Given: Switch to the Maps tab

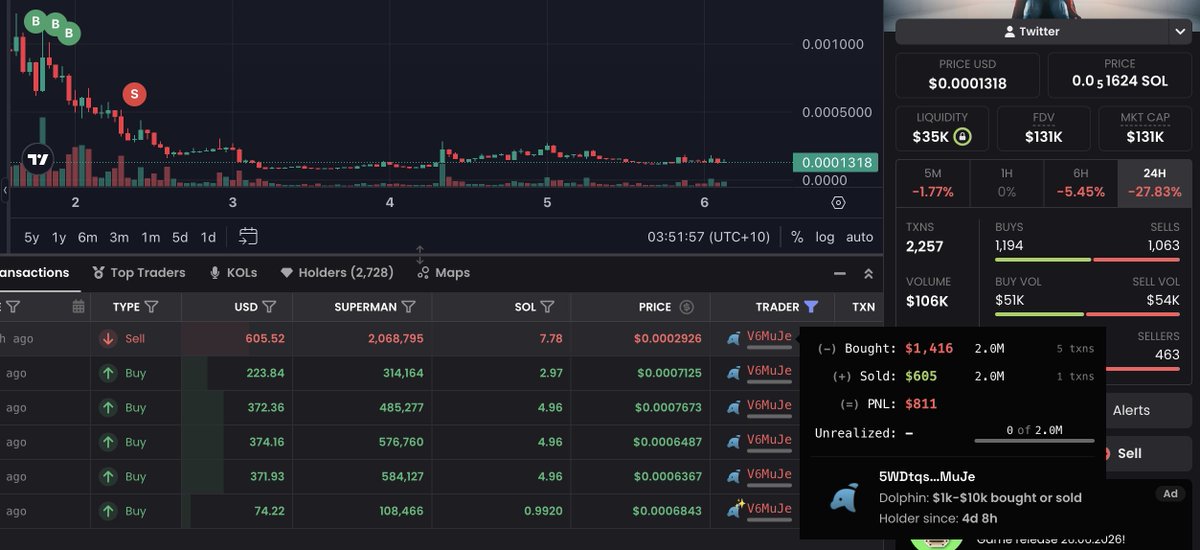Looking at the screenshot, I should [x=443, y=272].
